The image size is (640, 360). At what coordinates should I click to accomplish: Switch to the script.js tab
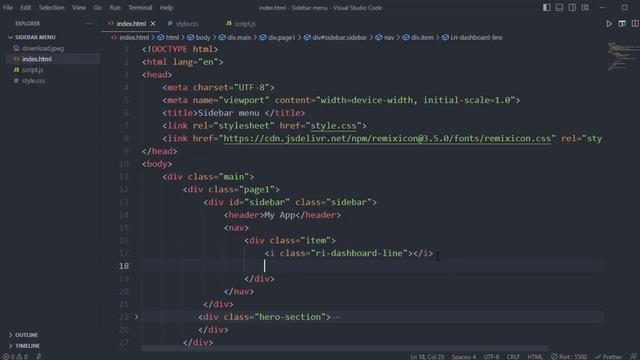[x=241, y=24]
